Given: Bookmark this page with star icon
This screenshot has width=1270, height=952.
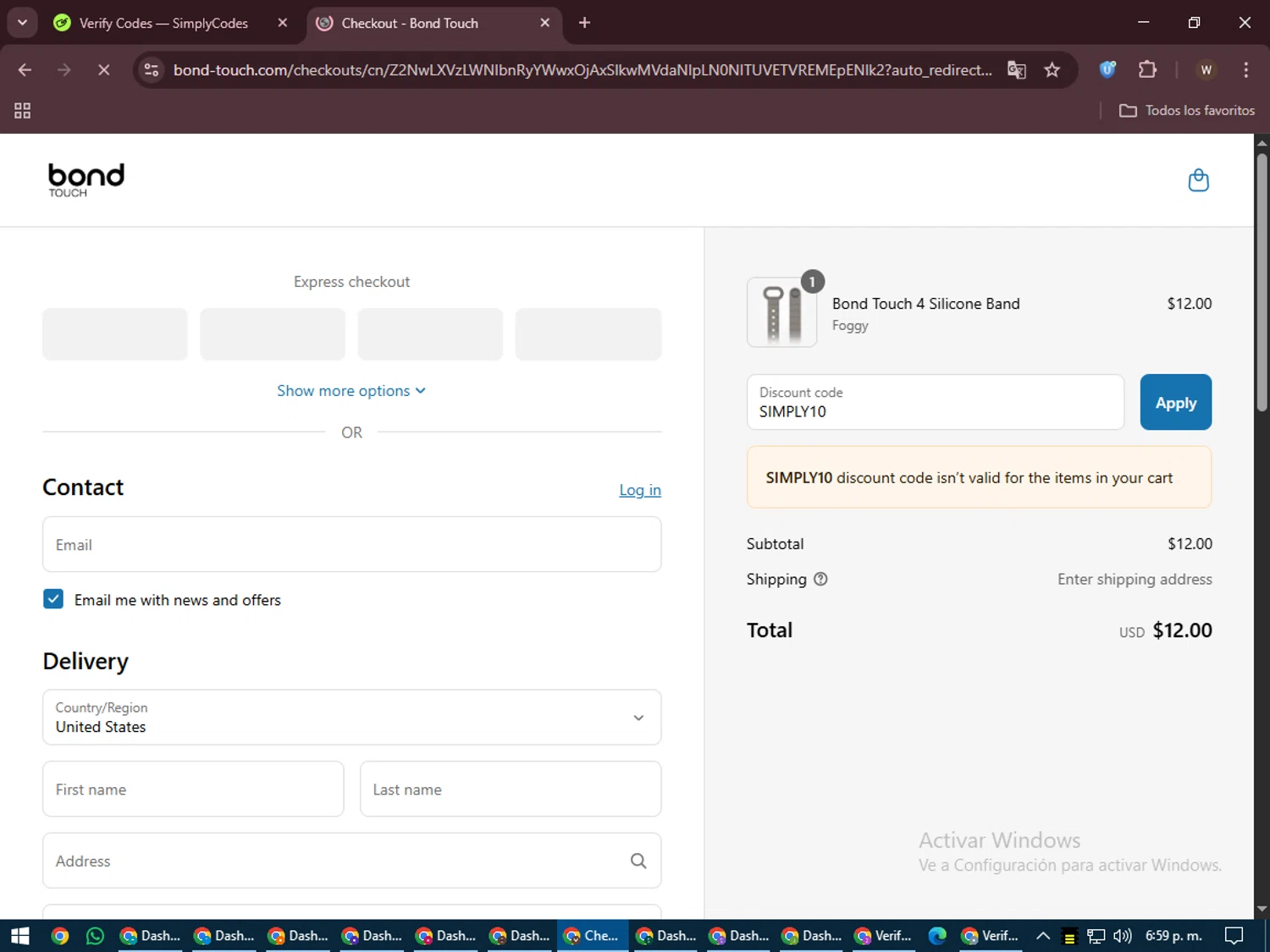Looking at the screenshot, I should point(1052,70).
